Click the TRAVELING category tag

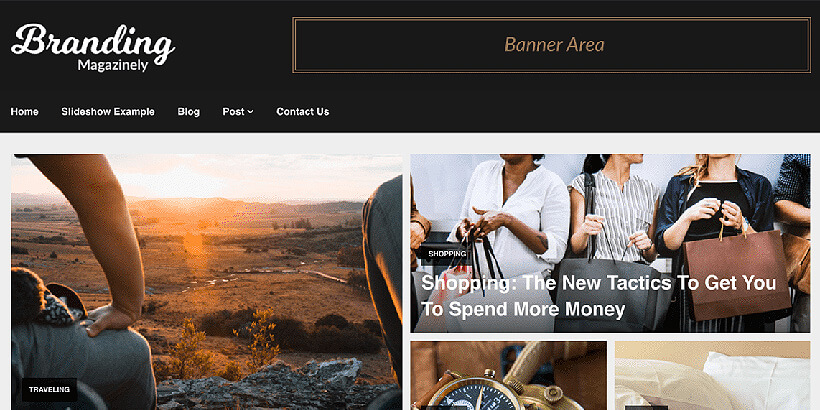pyautogui.click(x=49, y=390)
